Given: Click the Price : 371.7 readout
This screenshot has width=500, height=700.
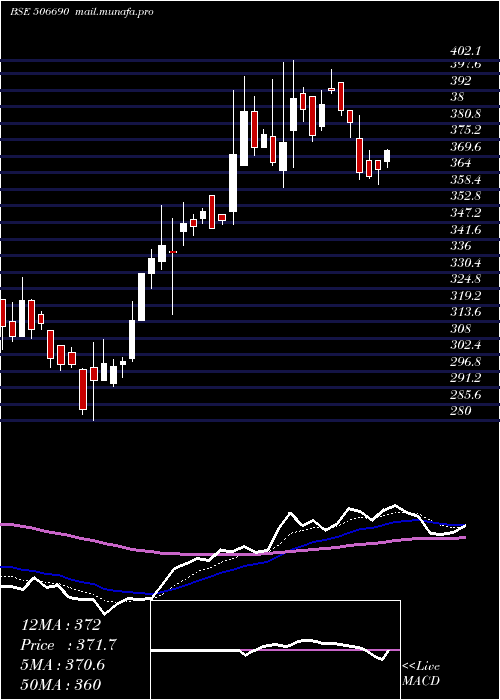Looking at the screenshot, I should point(69,645).
